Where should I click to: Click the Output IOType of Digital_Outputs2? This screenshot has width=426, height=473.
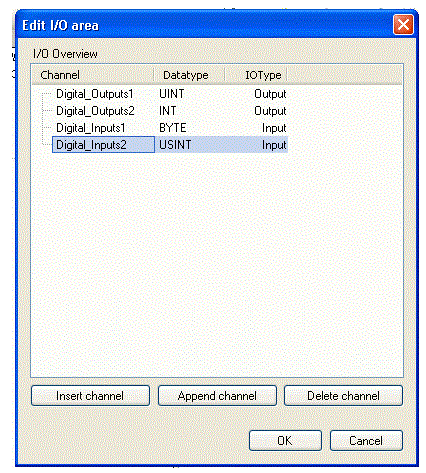(270, 111)
